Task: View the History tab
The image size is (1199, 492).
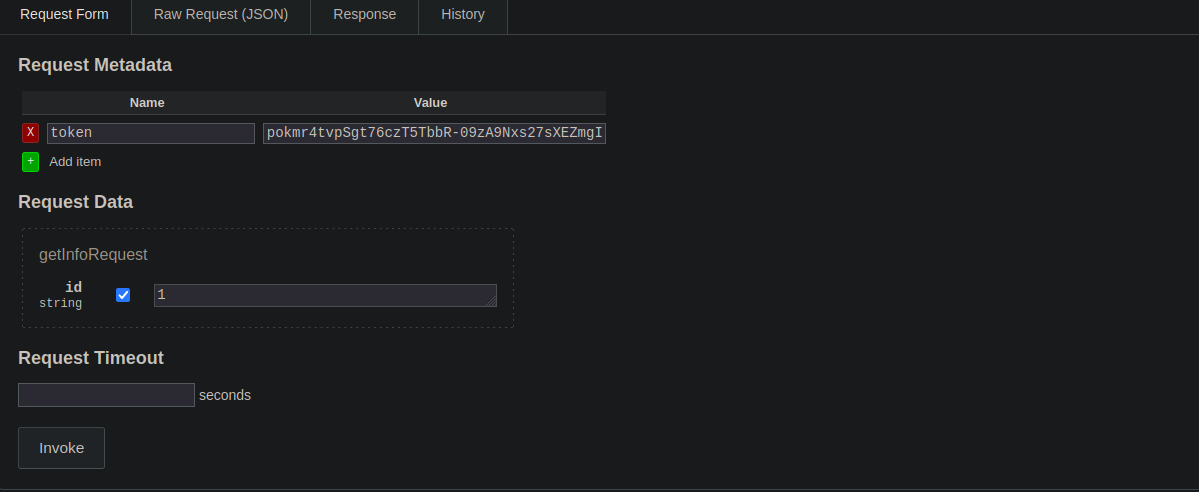Action: [x=462, y=15]
